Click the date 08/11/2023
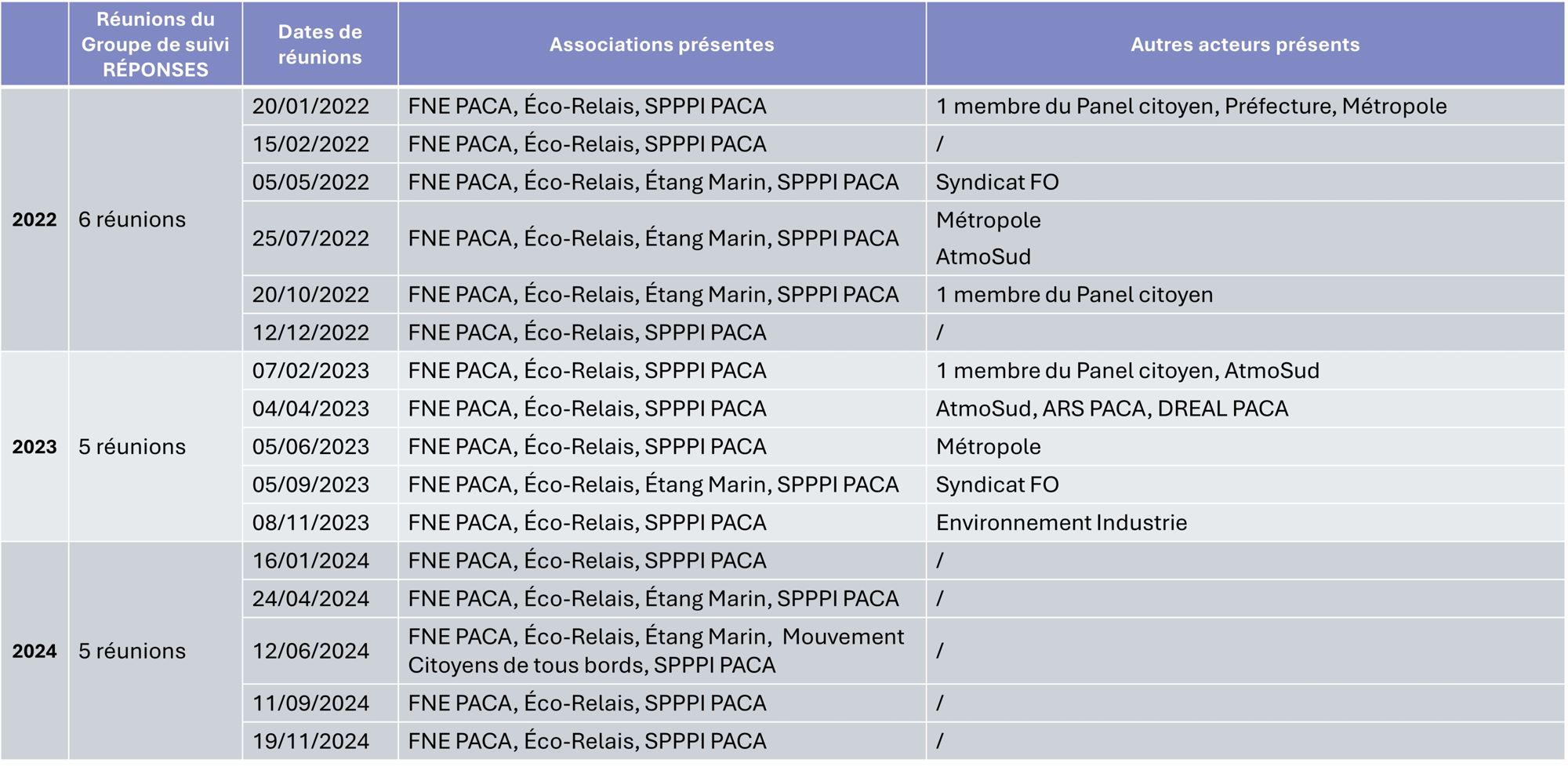The image size is (1568, 770). pos(310,523)
